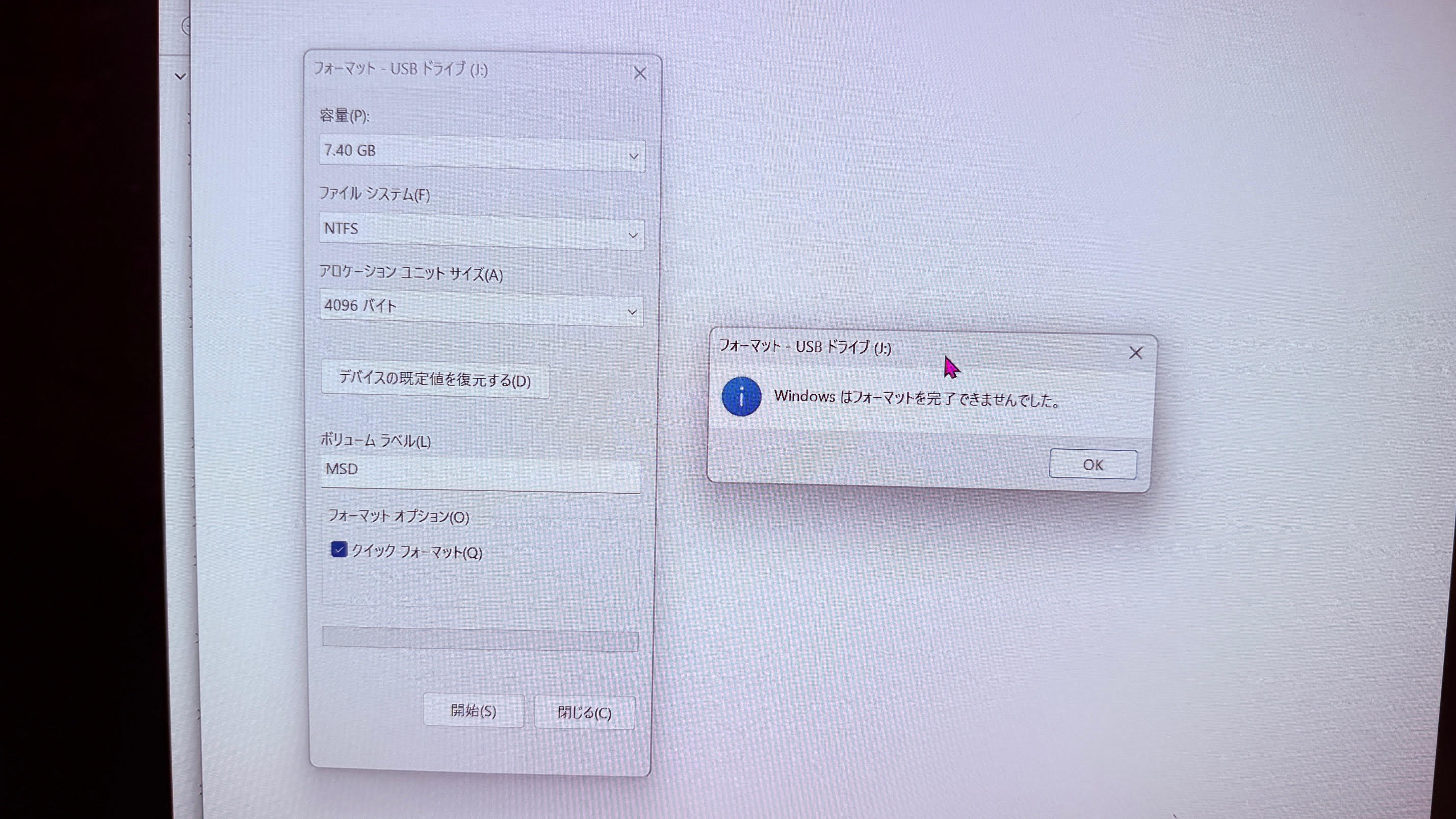Open the 4096 バイト allocation size dropdown
Image resolution: width=1456 pixels, height=819 pixels.
(x=482, y=309)
